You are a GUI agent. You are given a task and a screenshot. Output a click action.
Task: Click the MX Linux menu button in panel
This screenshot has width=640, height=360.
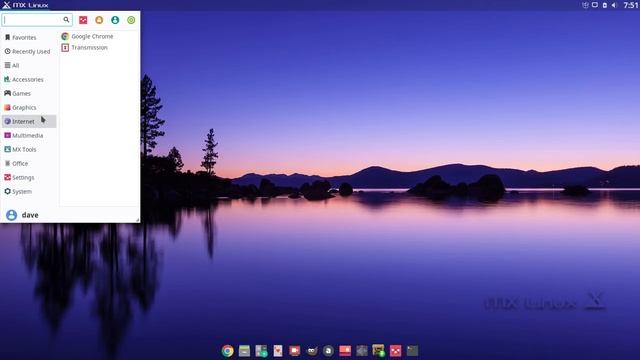(x=25, y=5)
